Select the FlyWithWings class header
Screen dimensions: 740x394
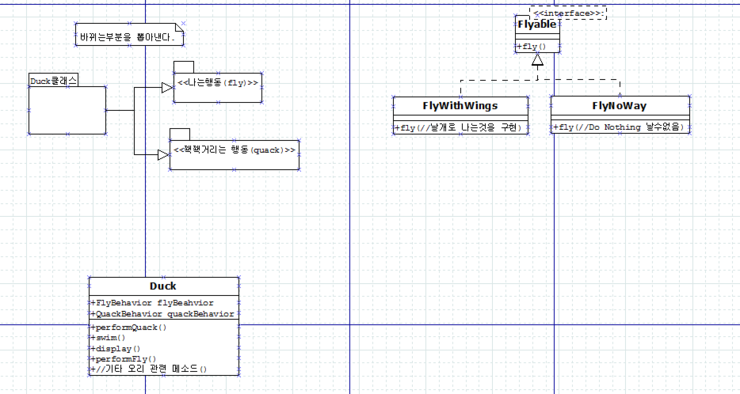(460, 106)
